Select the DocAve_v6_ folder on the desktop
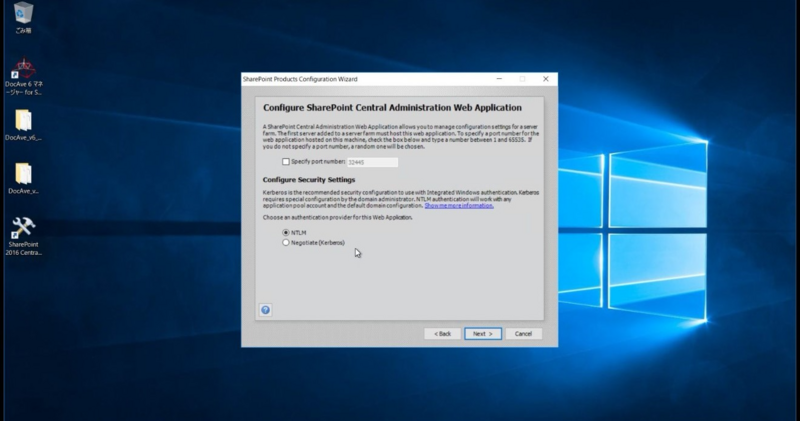 23,125
